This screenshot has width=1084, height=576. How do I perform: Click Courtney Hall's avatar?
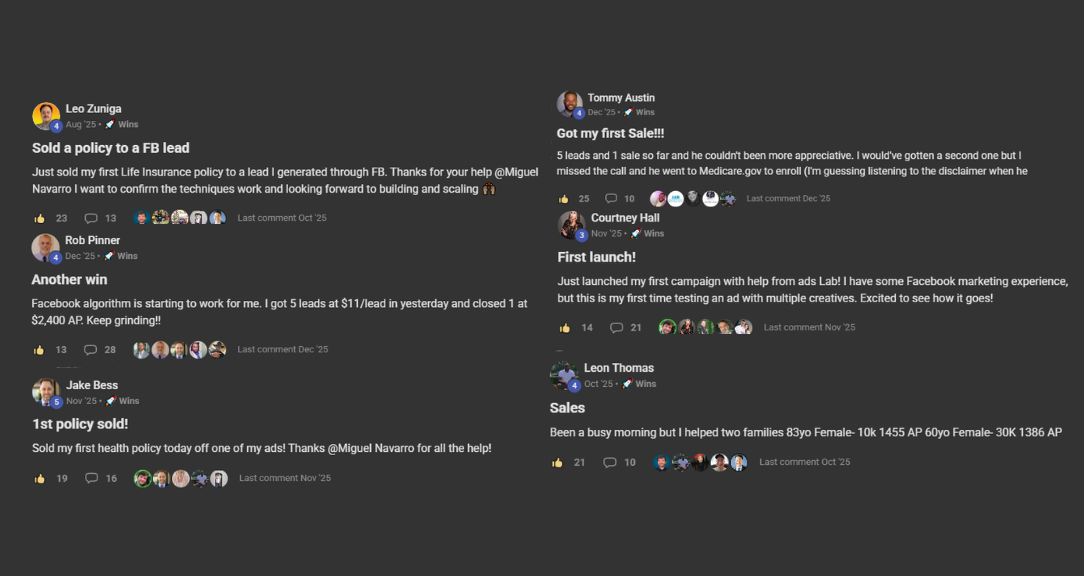(572, 225)
